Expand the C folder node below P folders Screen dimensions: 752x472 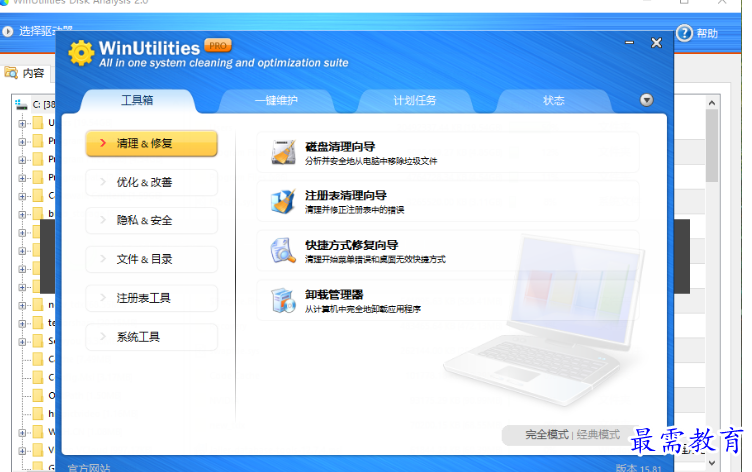(22, 196)
